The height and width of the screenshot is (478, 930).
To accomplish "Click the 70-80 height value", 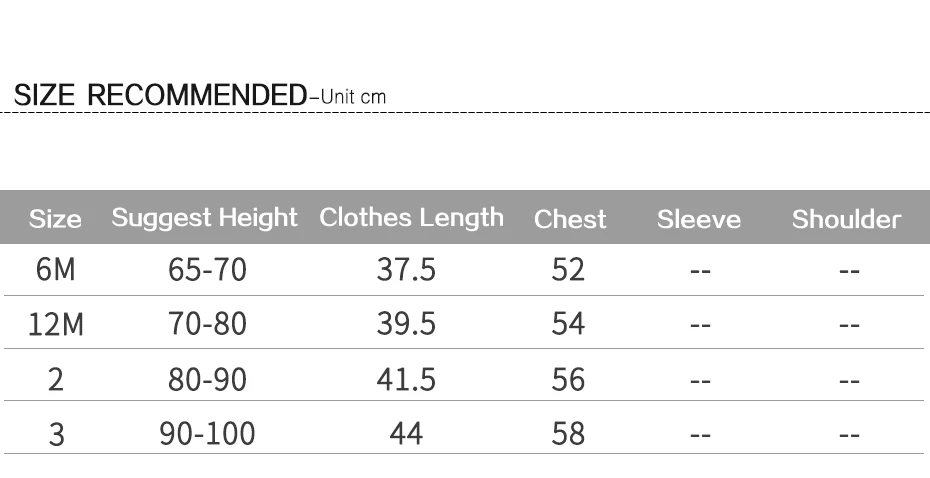I will (x=207, y=324).
